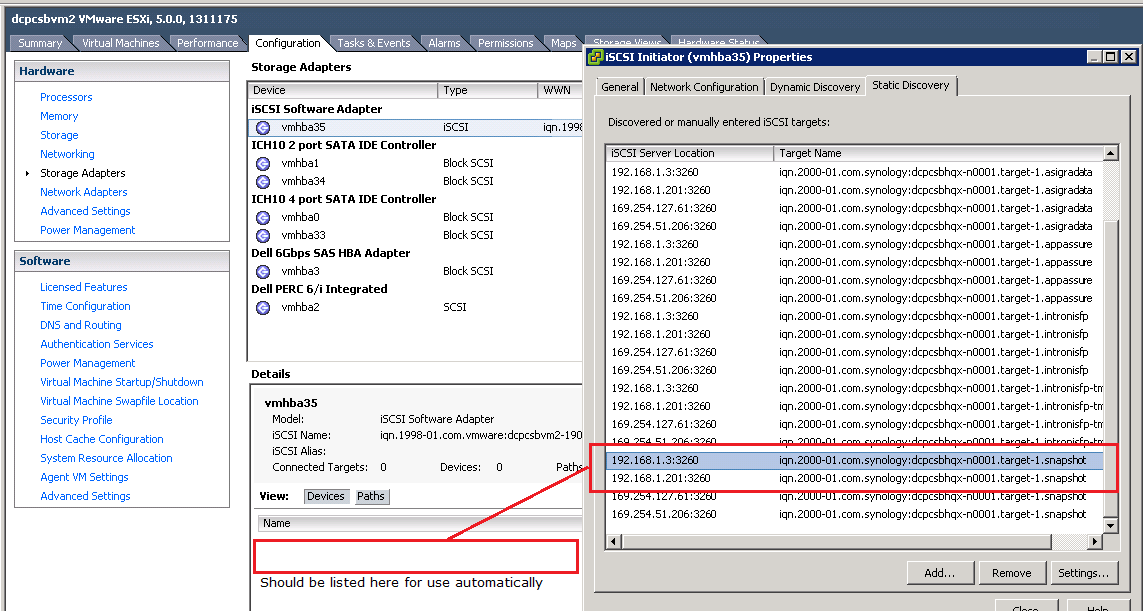This screenshot has width=1143, height=611.
Task: Open the Networking hardware link
Action: [67, 154]
